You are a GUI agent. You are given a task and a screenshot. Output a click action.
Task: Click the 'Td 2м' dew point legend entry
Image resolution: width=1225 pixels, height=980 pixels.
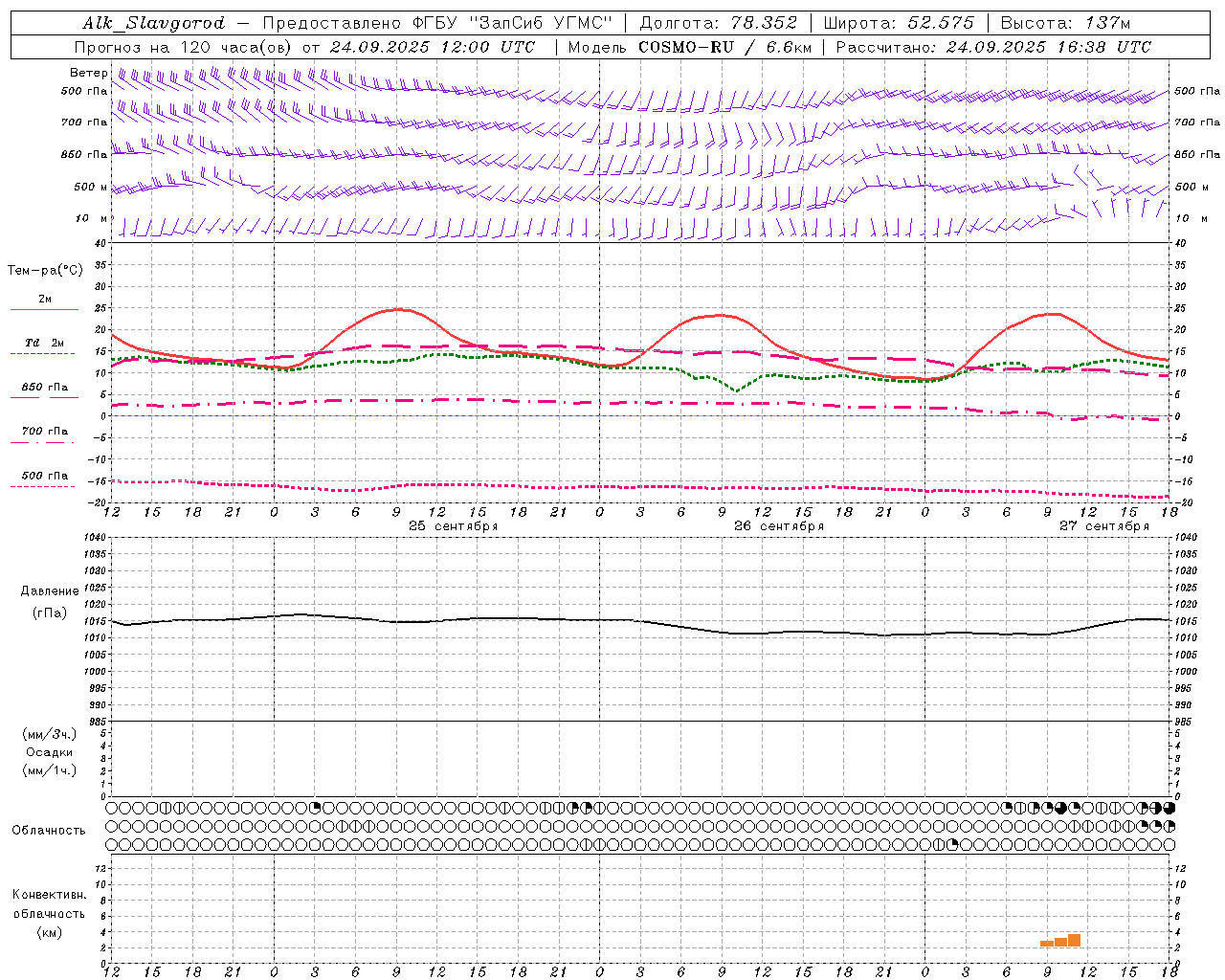coord(44,343)
